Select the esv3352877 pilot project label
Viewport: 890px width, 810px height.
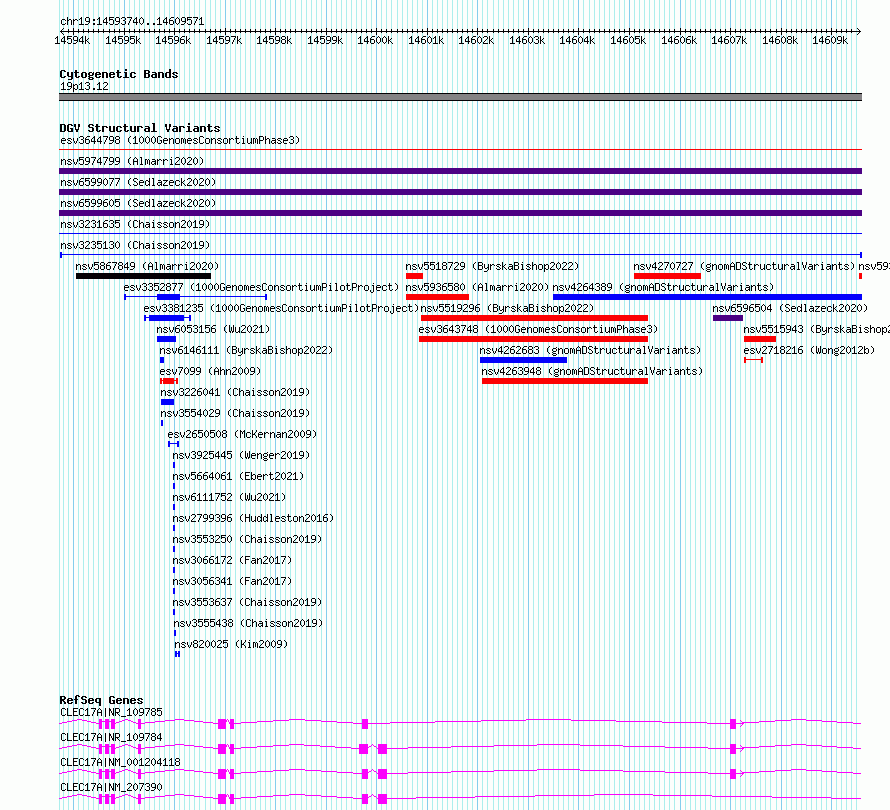(261, 287)
